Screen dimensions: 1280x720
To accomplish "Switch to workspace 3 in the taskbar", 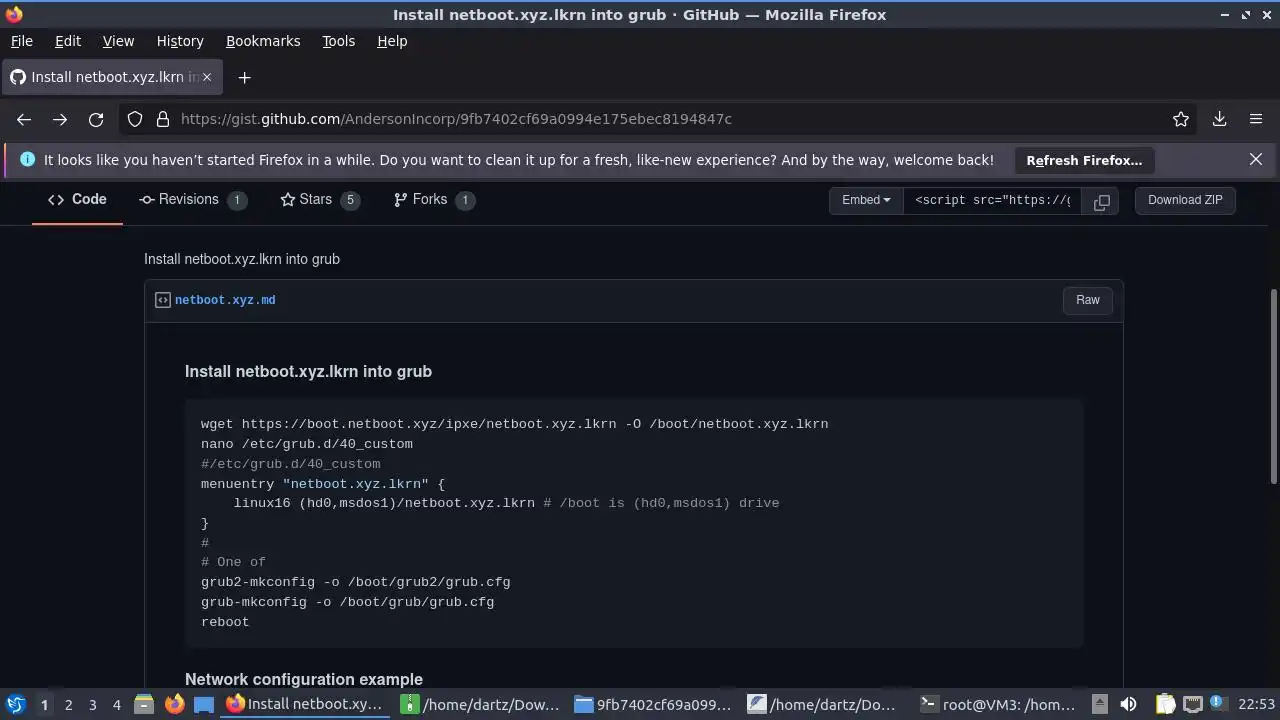I will pyautogui.click(x=92, y=704).
